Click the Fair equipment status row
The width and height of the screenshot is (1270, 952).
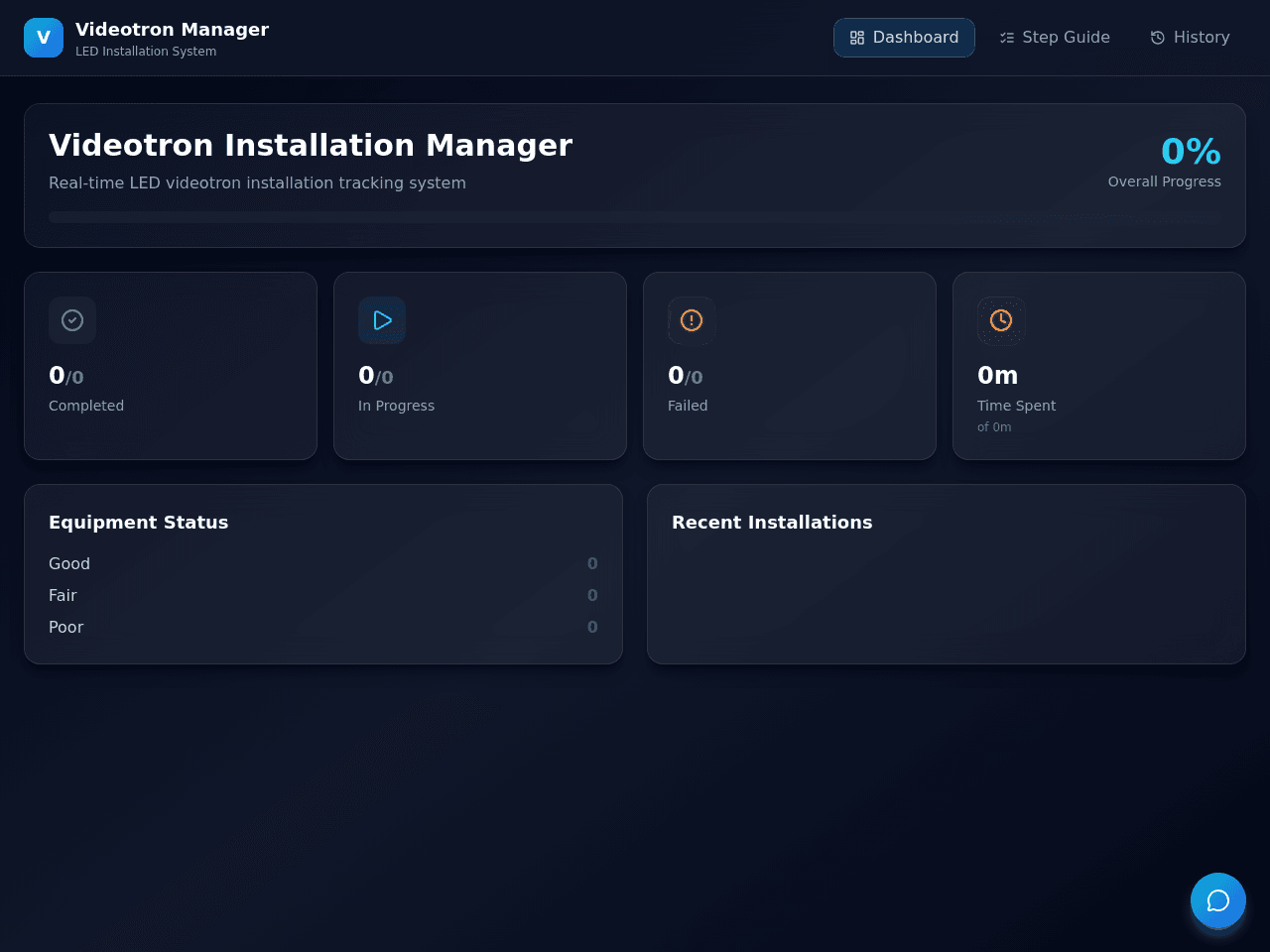coord(323,595)
